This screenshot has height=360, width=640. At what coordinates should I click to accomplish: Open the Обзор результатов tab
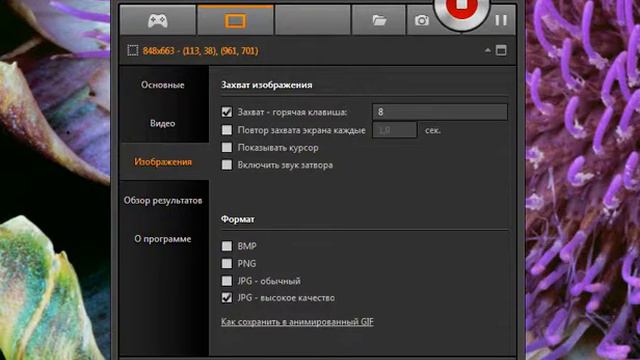(163, 200)
